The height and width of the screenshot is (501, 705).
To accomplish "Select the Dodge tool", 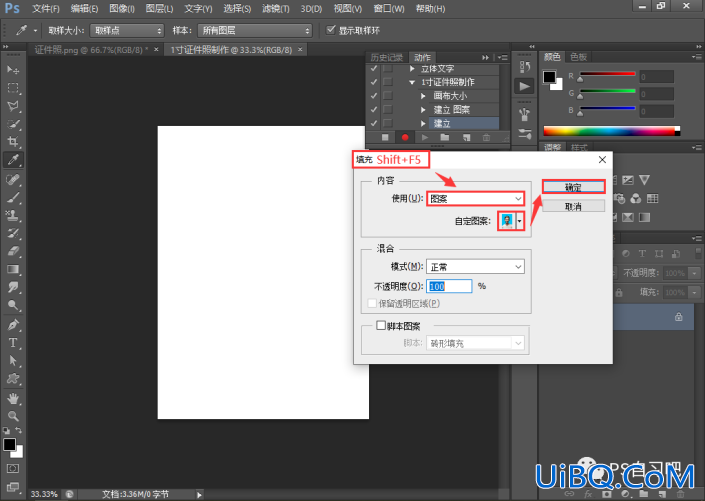I will point(13,305).
